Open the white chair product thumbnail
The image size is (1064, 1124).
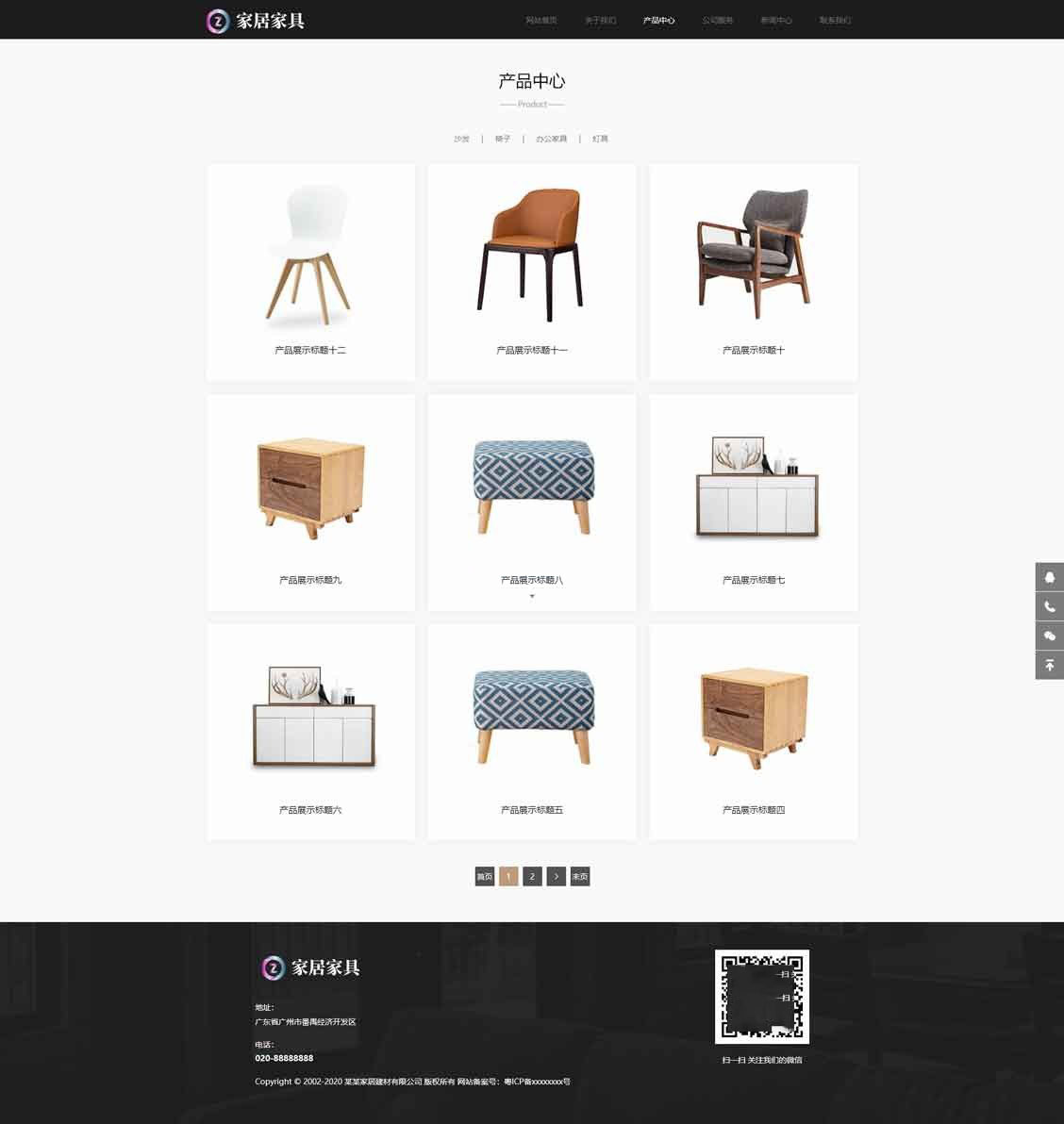[309, 253]
